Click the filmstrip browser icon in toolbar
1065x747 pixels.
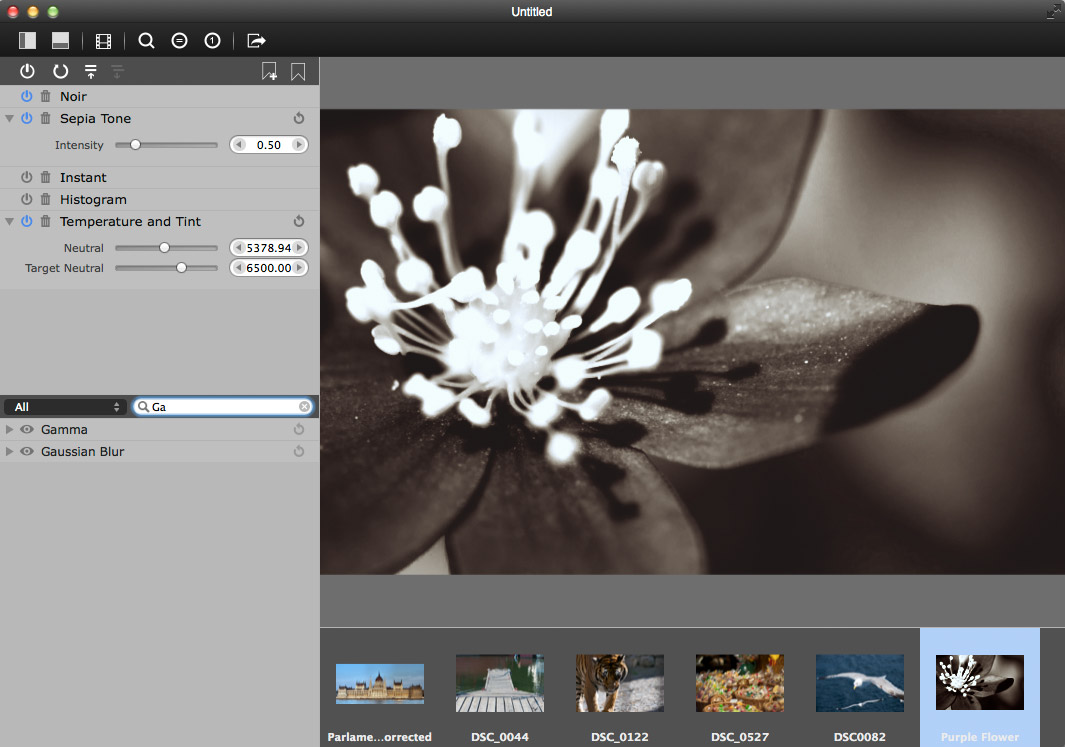point(103,41)
